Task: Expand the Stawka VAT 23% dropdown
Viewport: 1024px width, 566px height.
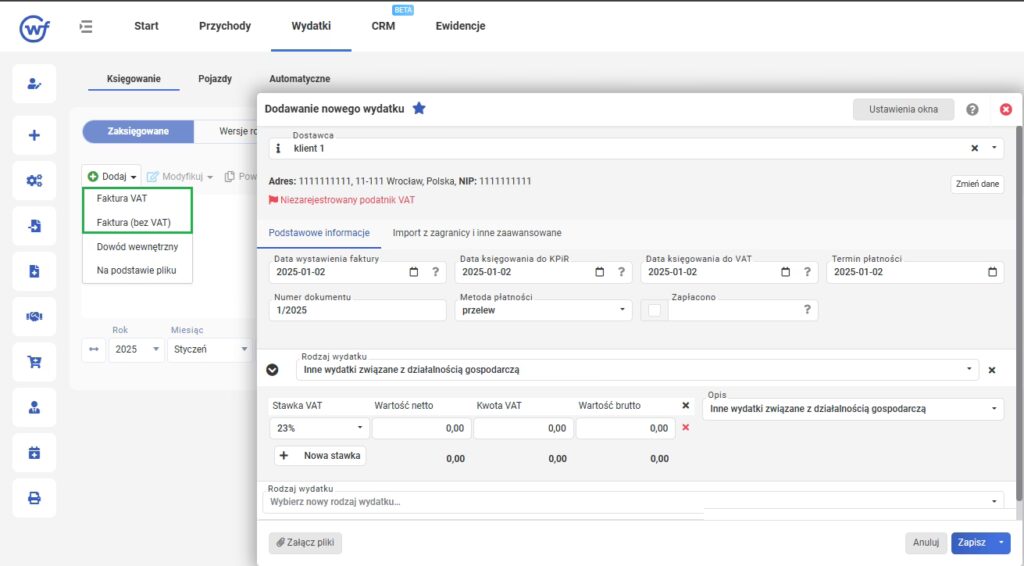Action: [319, 428]
